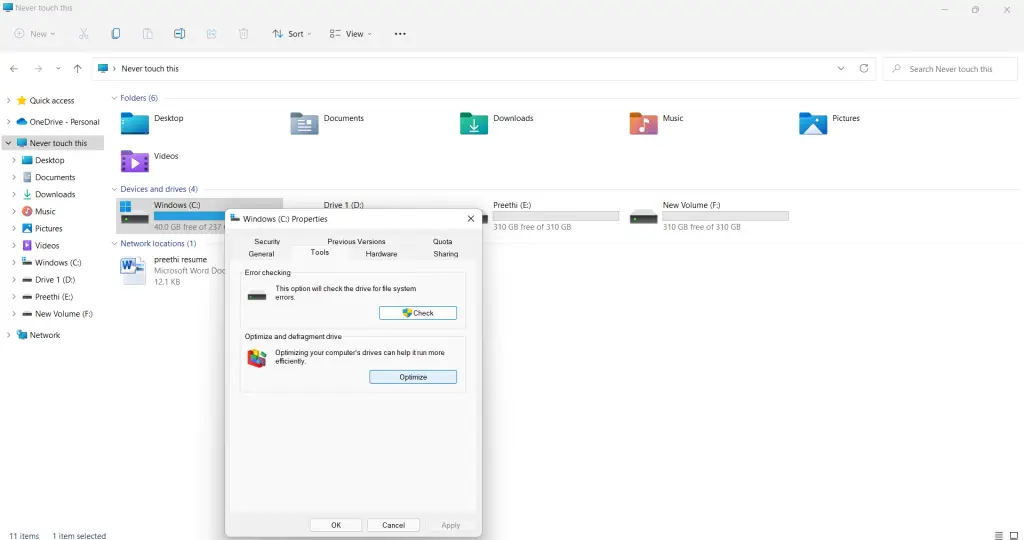Select Windows (C:) in navigation pane
The height and width of the screenshot is (540, 1024).
(58, 262)
